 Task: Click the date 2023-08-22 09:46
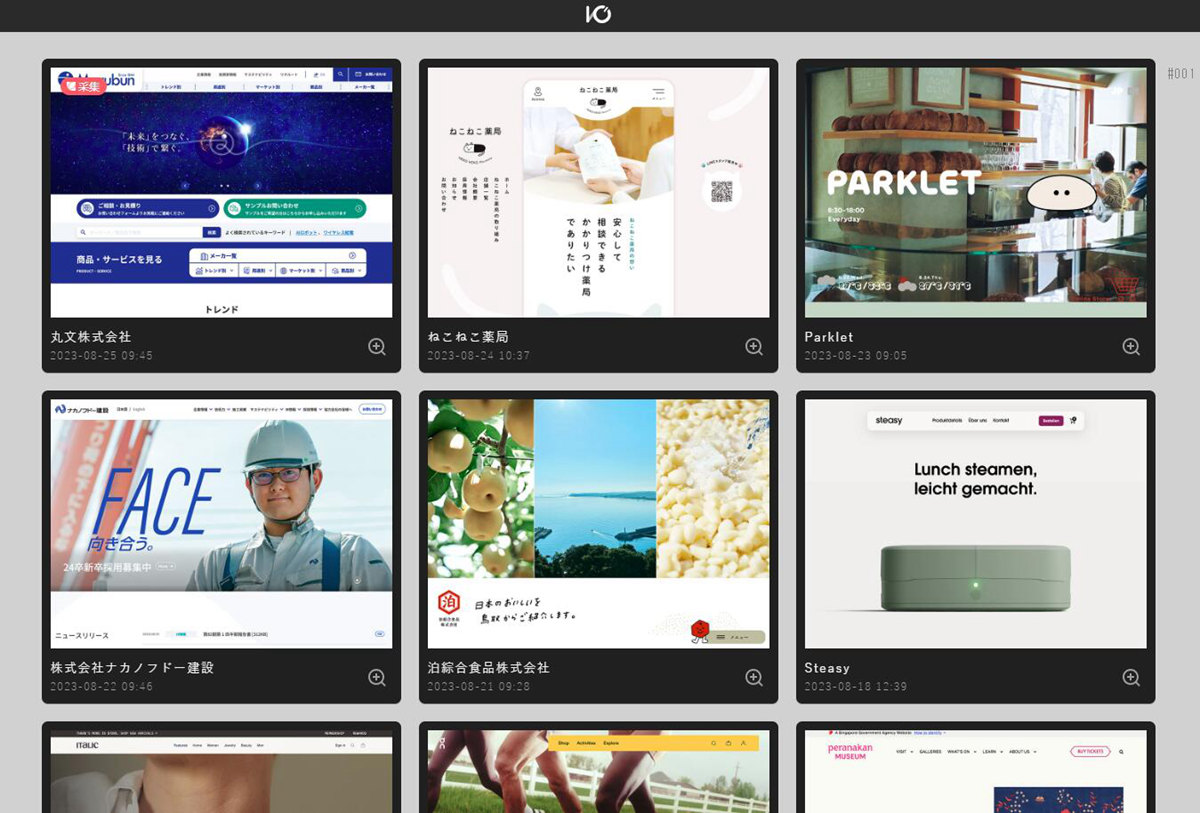101,687
